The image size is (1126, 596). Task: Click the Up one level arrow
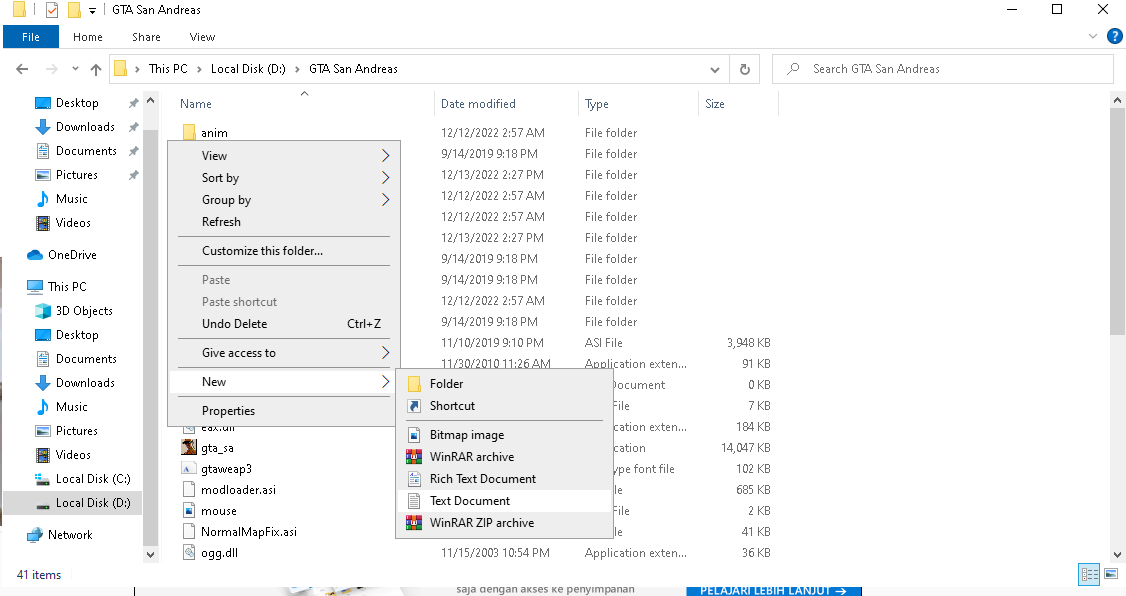(96, 69)
